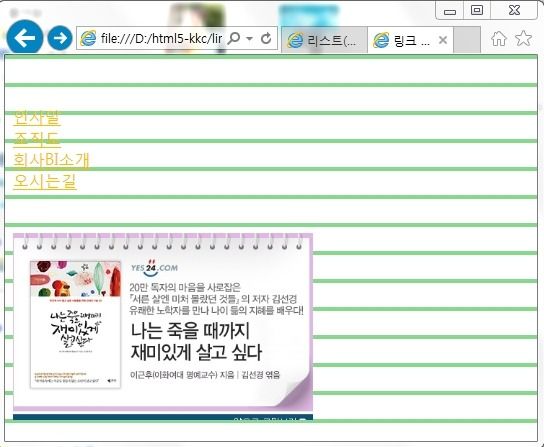Screen dimensions: 544x447
Task: Open the 조직도 link
Action: 37,139
